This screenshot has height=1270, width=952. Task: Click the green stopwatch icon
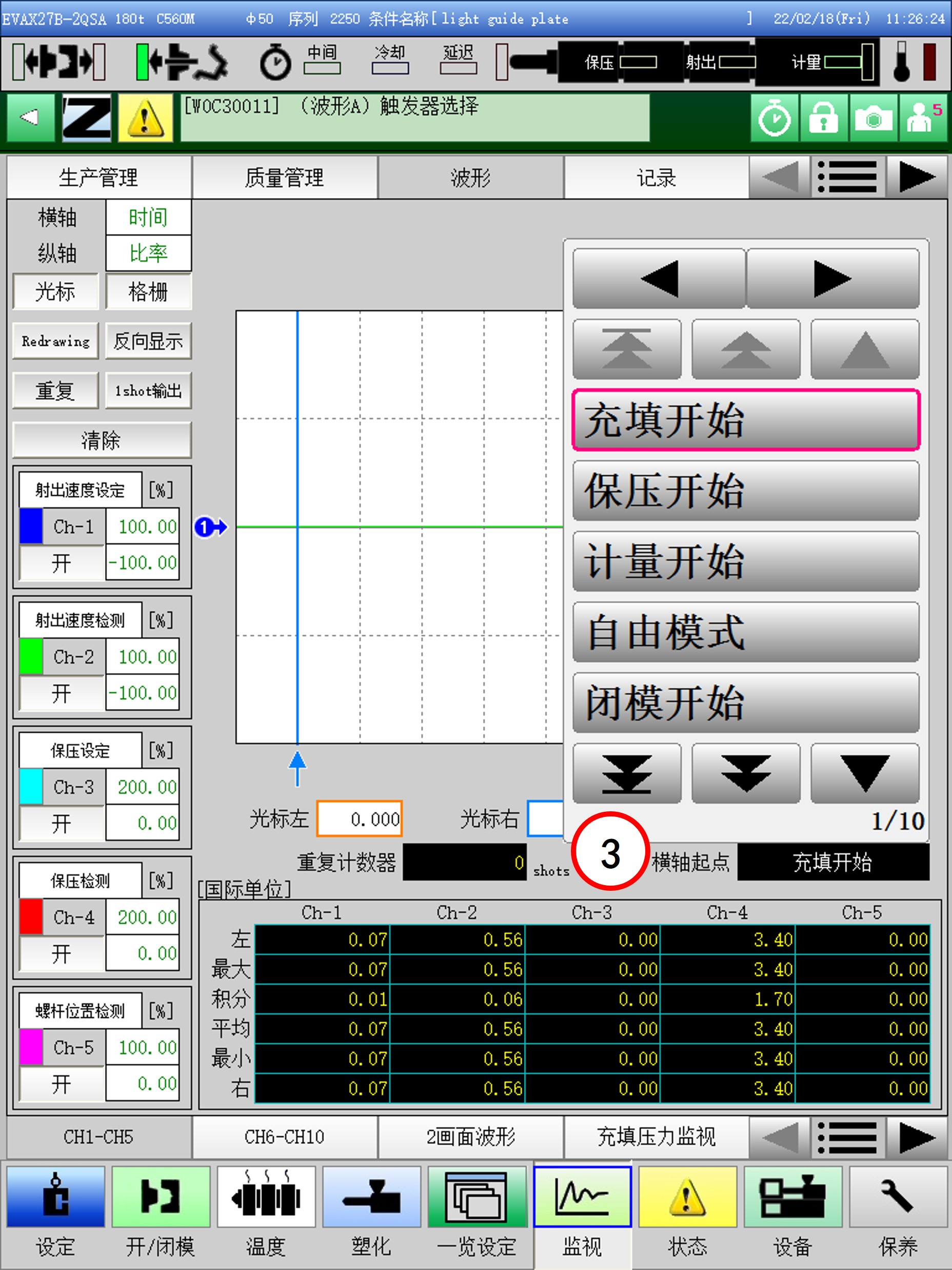pyautogui.click(x=774, y=118)
